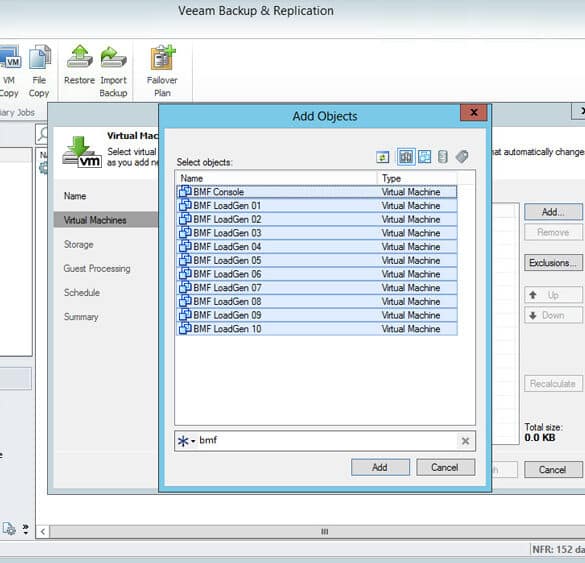Go to the Virtual Machines wizard step
The height and width of the screenshot is (563, 585).
pyautogui.click(x=106, y=220)
